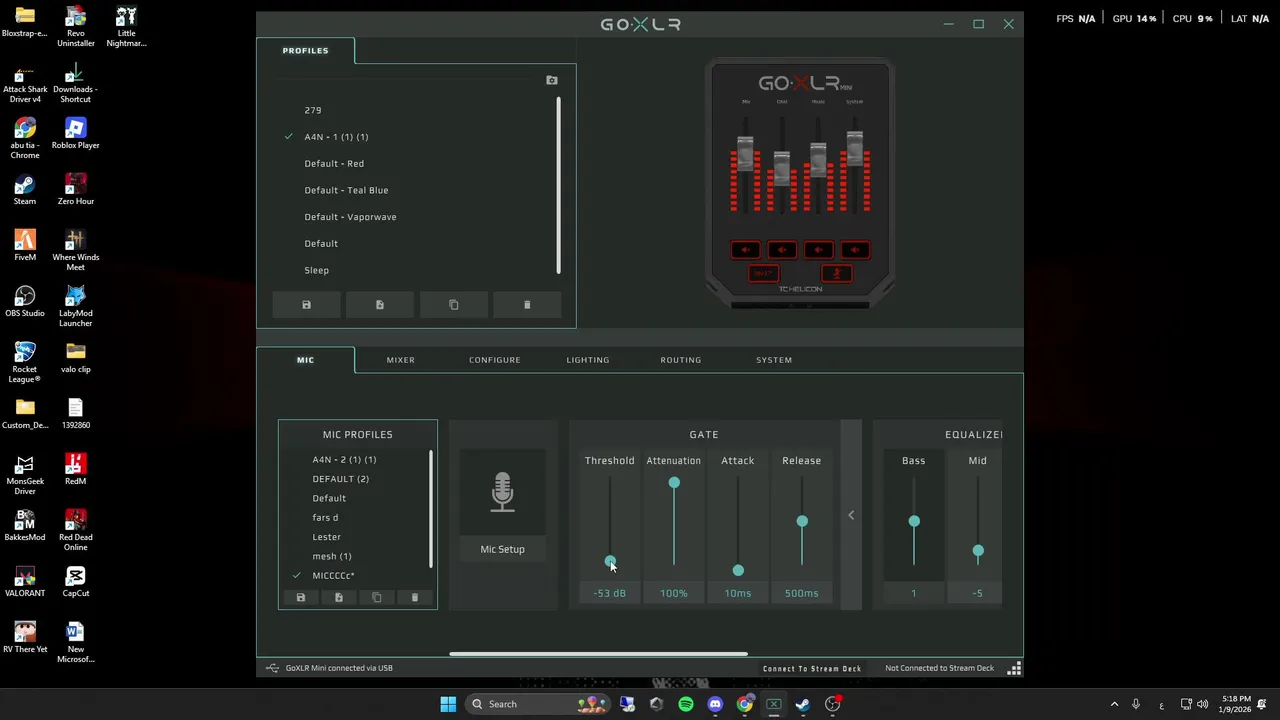The width and height of the screenshot is (1280, 720).
Task: Open the Rocket League desktop shortcut
Action: pos(25,361)
